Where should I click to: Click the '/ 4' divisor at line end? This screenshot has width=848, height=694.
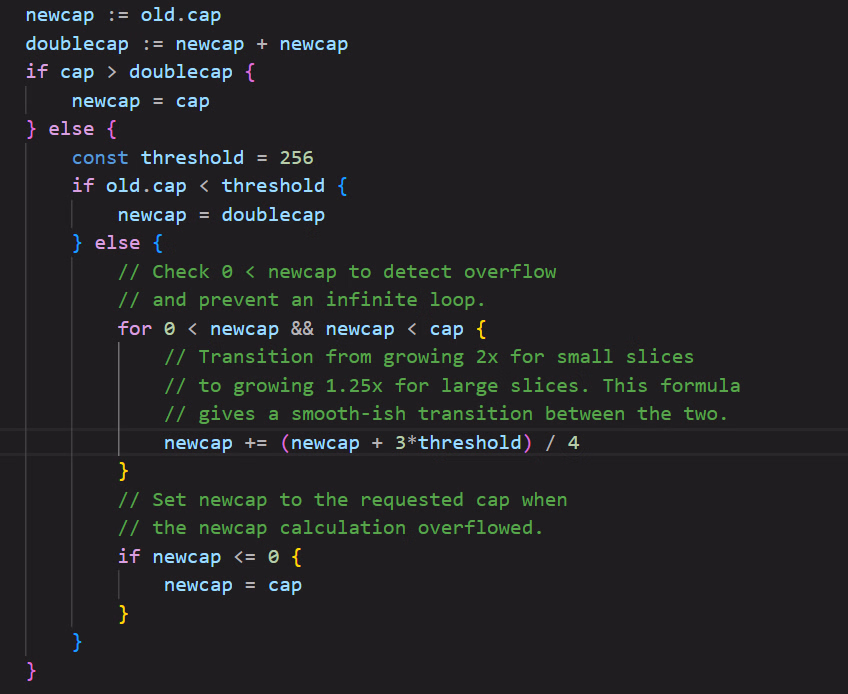coord(561,442)
